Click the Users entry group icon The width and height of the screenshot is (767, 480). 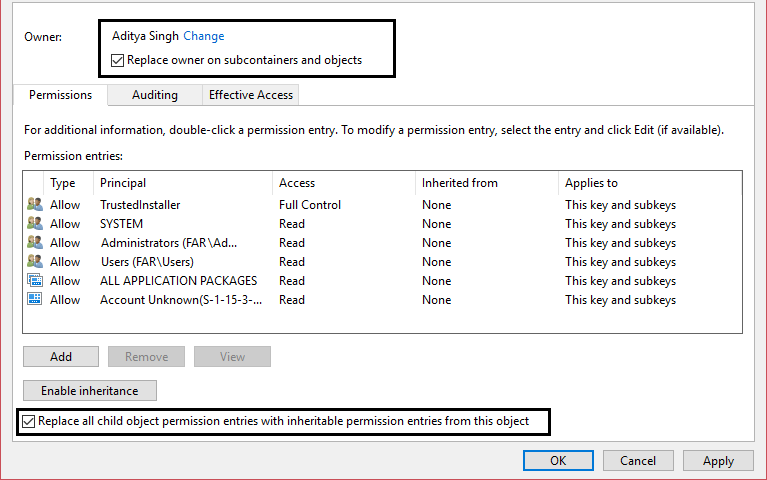click(x=35, y=262)
